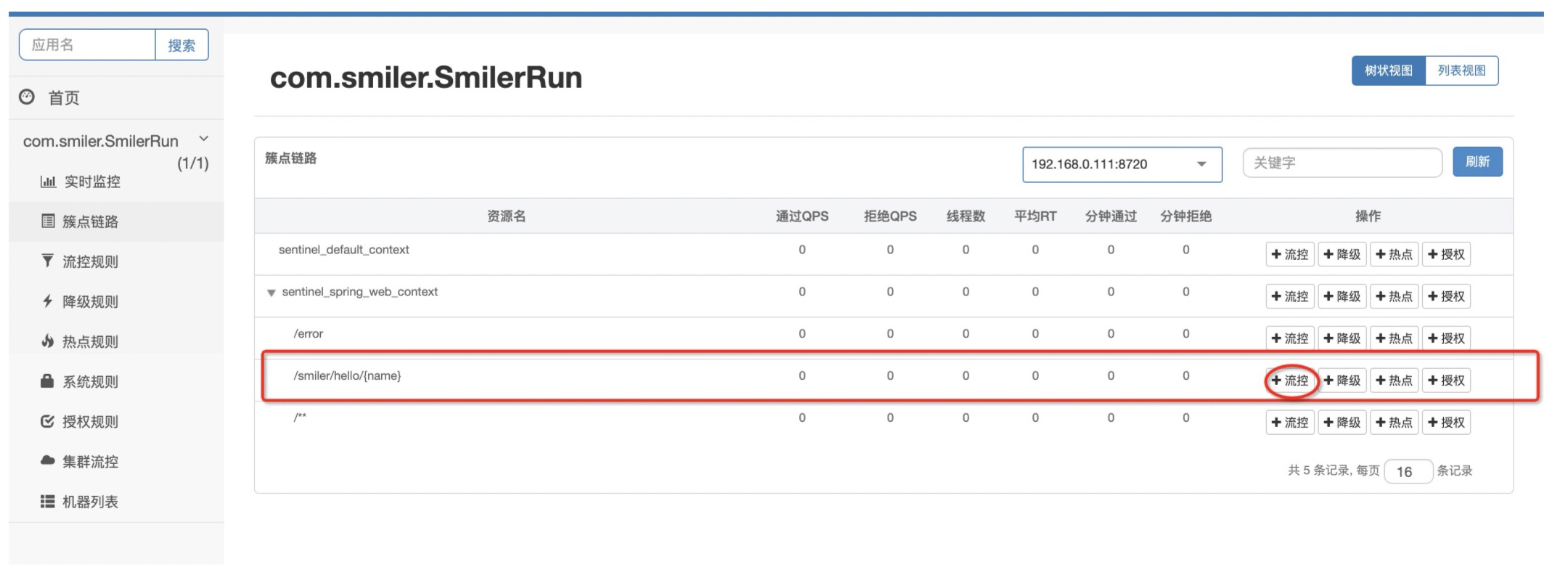Click the machine list icon
This screenshot has width=1568, height=575.
click(48, 501)
